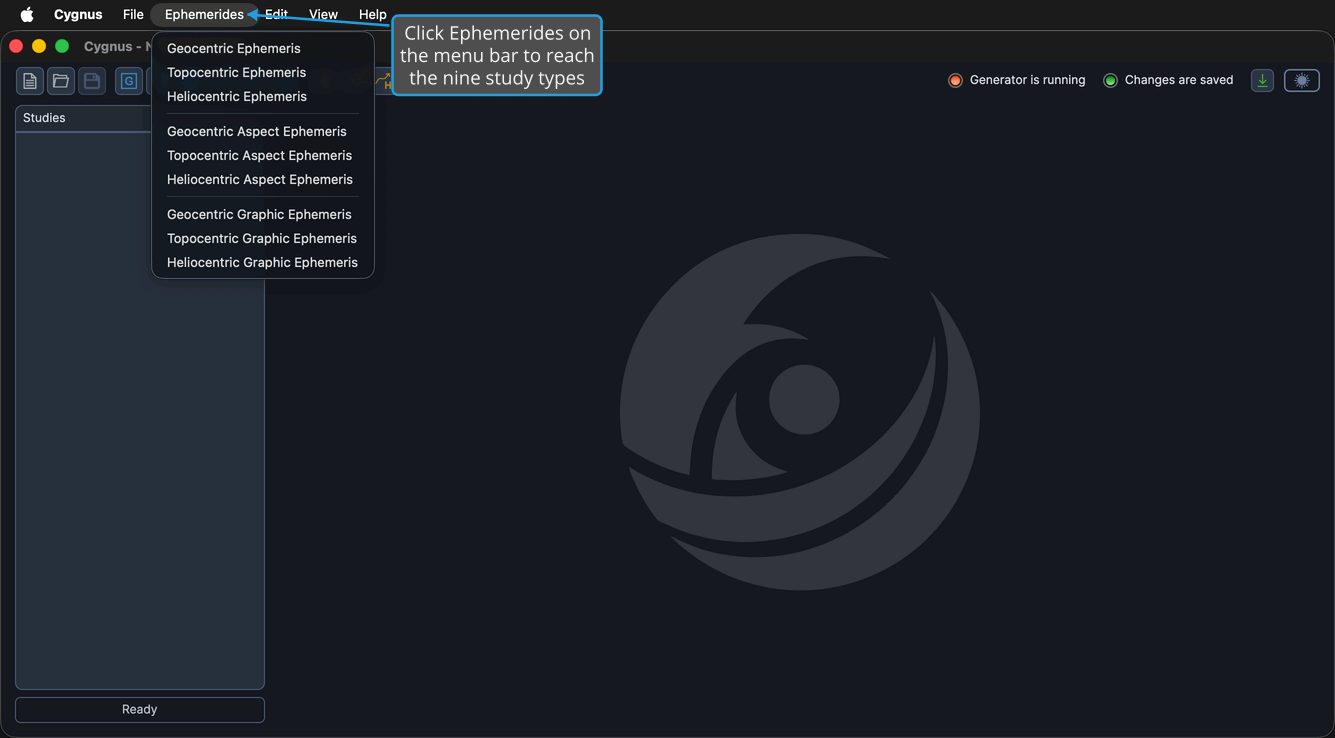Click the green Changes are saved indicator

1110,80
